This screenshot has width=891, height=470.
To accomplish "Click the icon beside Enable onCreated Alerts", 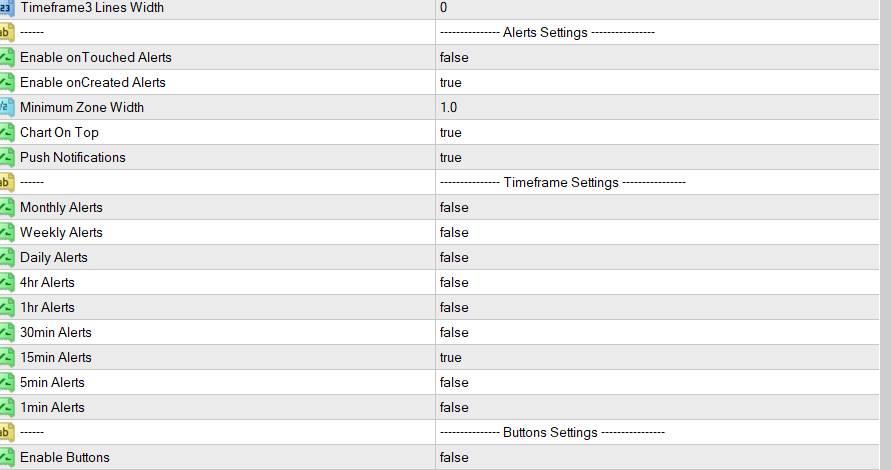I will point(6,83).
